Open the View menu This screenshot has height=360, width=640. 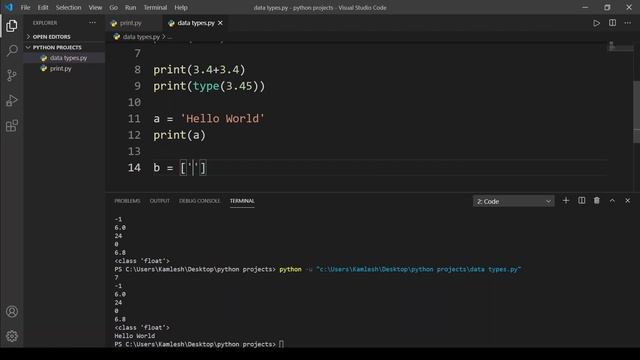point(95,7)
